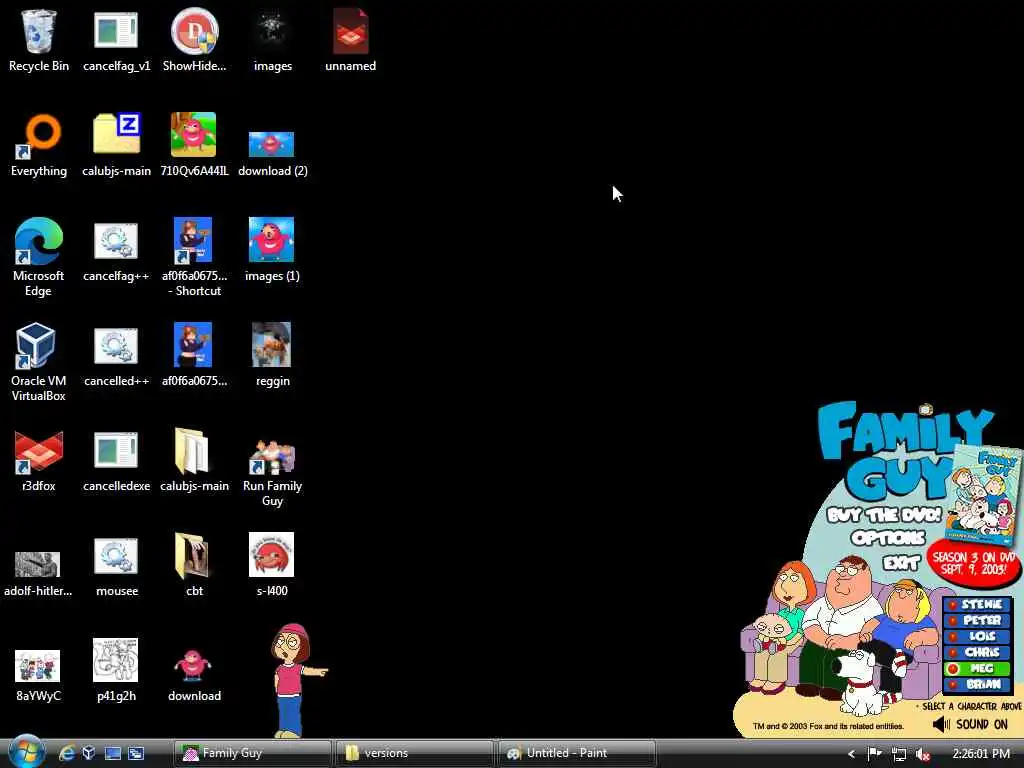1024x768 pixels.
Task: Select the download (2) image icon
Action: pos(272,154)
